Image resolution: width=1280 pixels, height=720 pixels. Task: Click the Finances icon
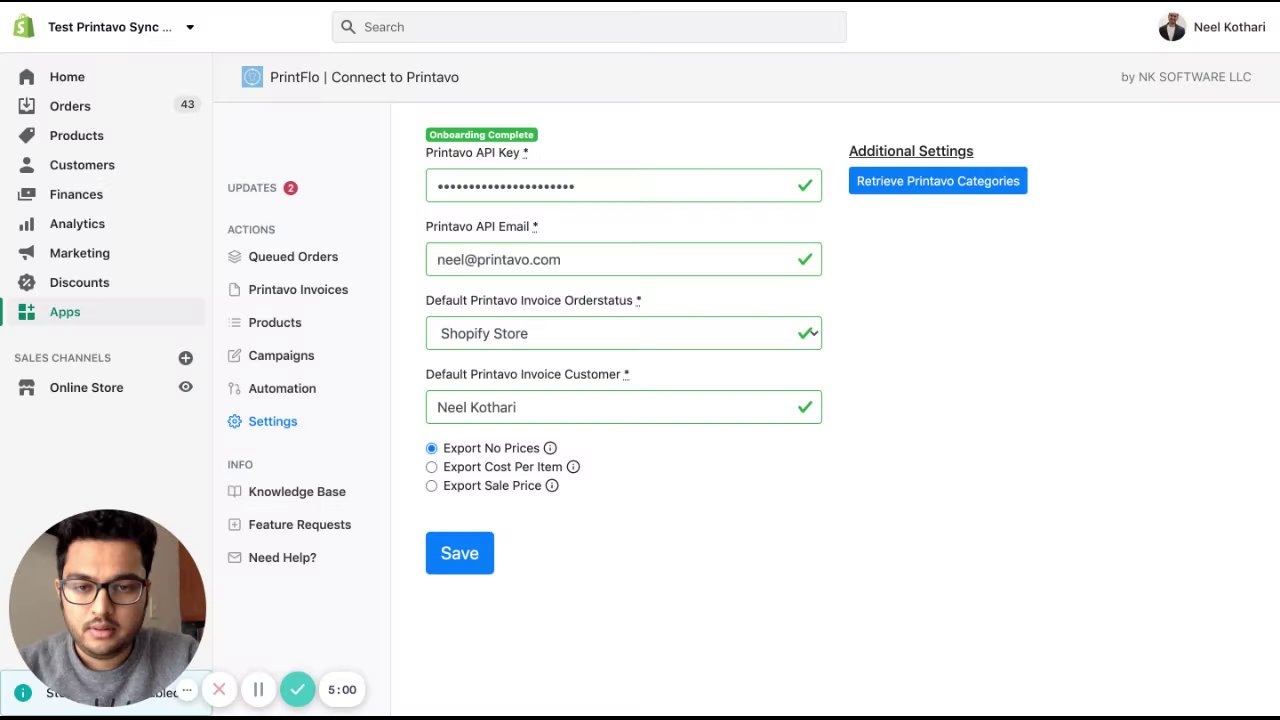(x=27, y=194)
